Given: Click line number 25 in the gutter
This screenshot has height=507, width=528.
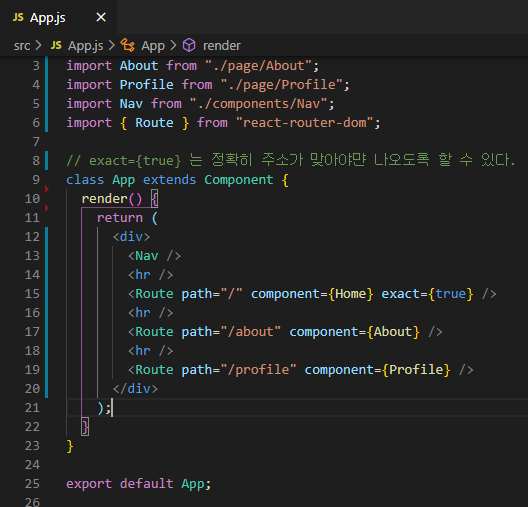Looking at the screenshot, I should pyautogui.click(x=32, y=484).
